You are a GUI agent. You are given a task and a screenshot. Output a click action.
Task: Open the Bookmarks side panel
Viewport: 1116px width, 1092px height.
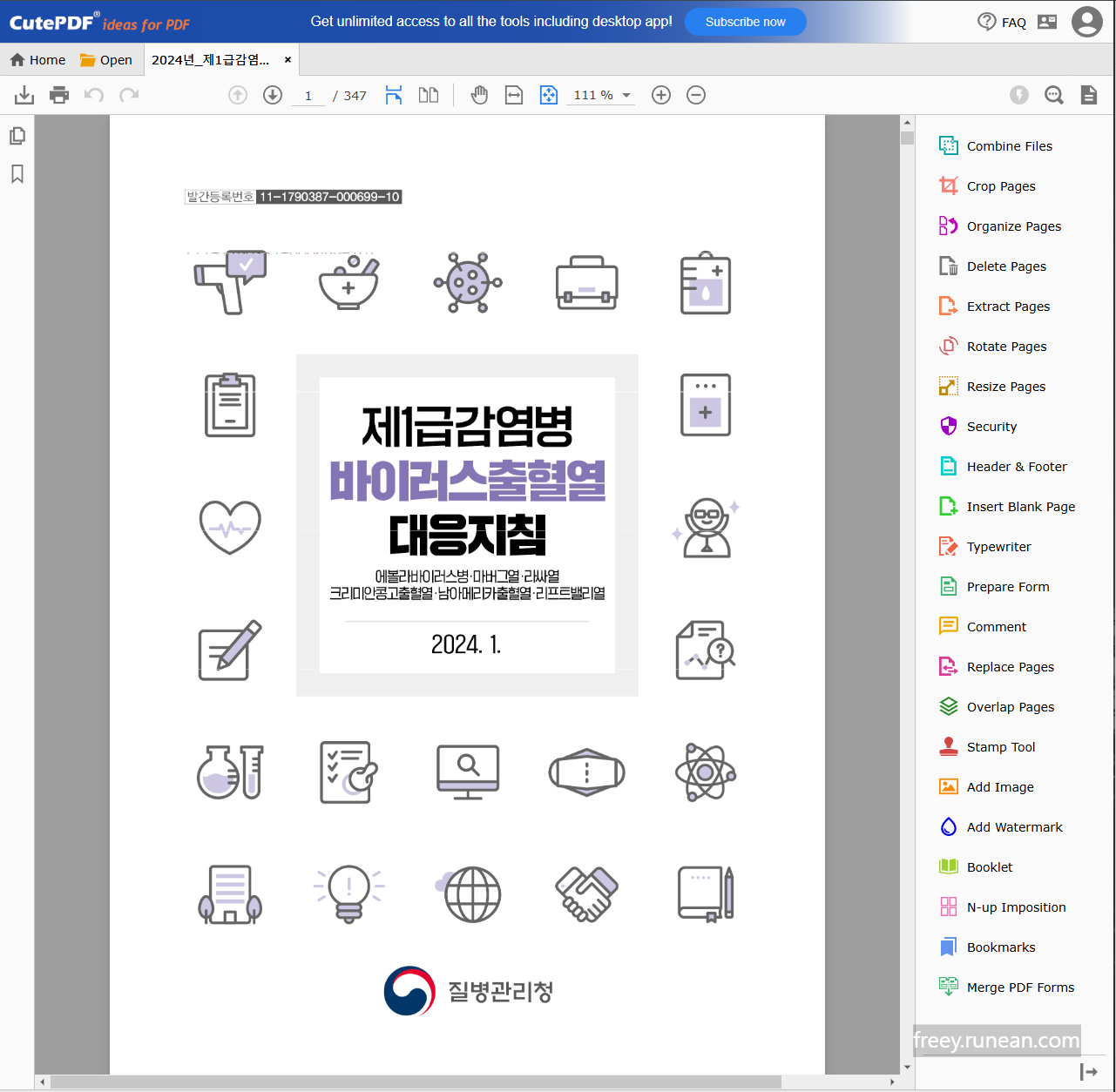point(17,174)
